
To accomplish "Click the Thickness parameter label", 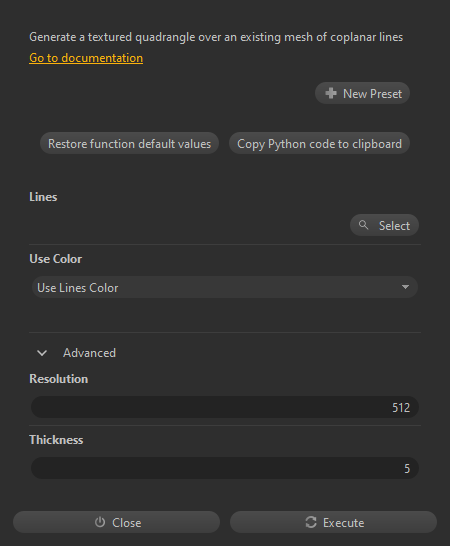I will coord(56,440).
